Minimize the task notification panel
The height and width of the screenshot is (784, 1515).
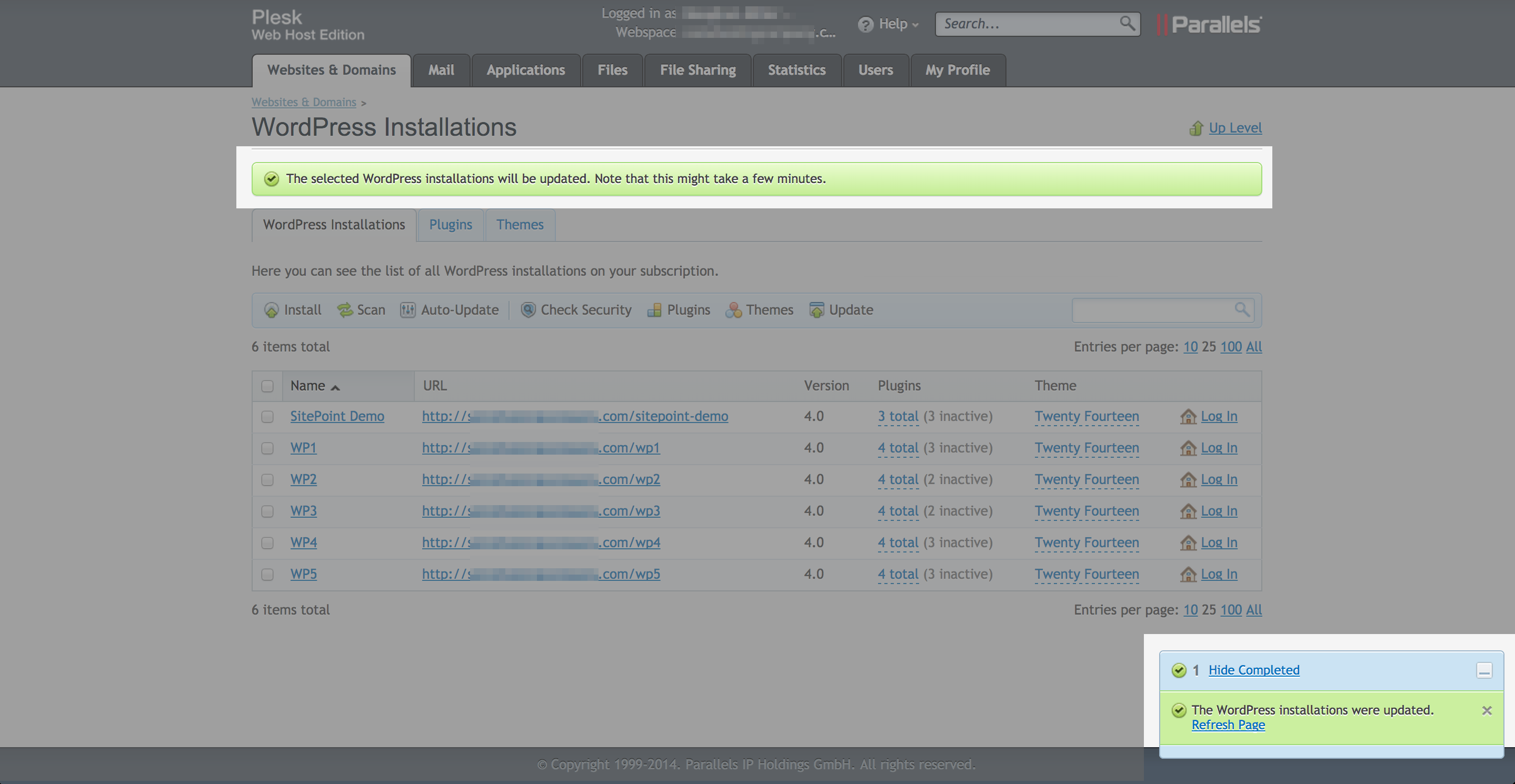click(x=1484, y=670)
